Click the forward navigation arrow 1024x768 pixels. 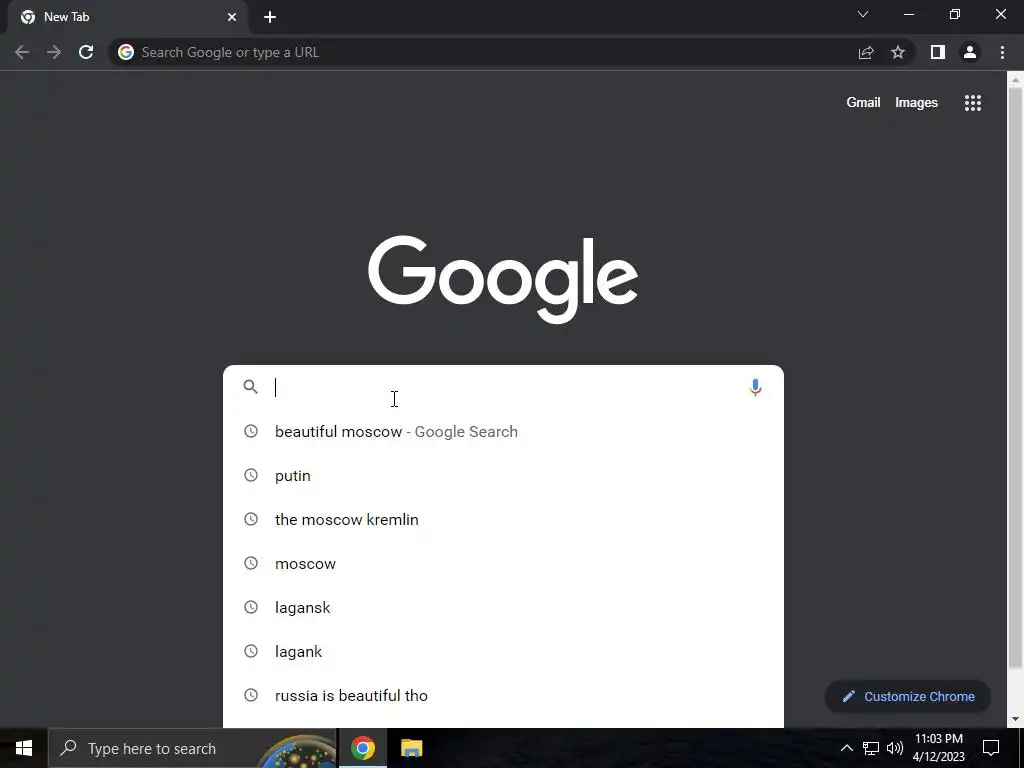[54, 52]
